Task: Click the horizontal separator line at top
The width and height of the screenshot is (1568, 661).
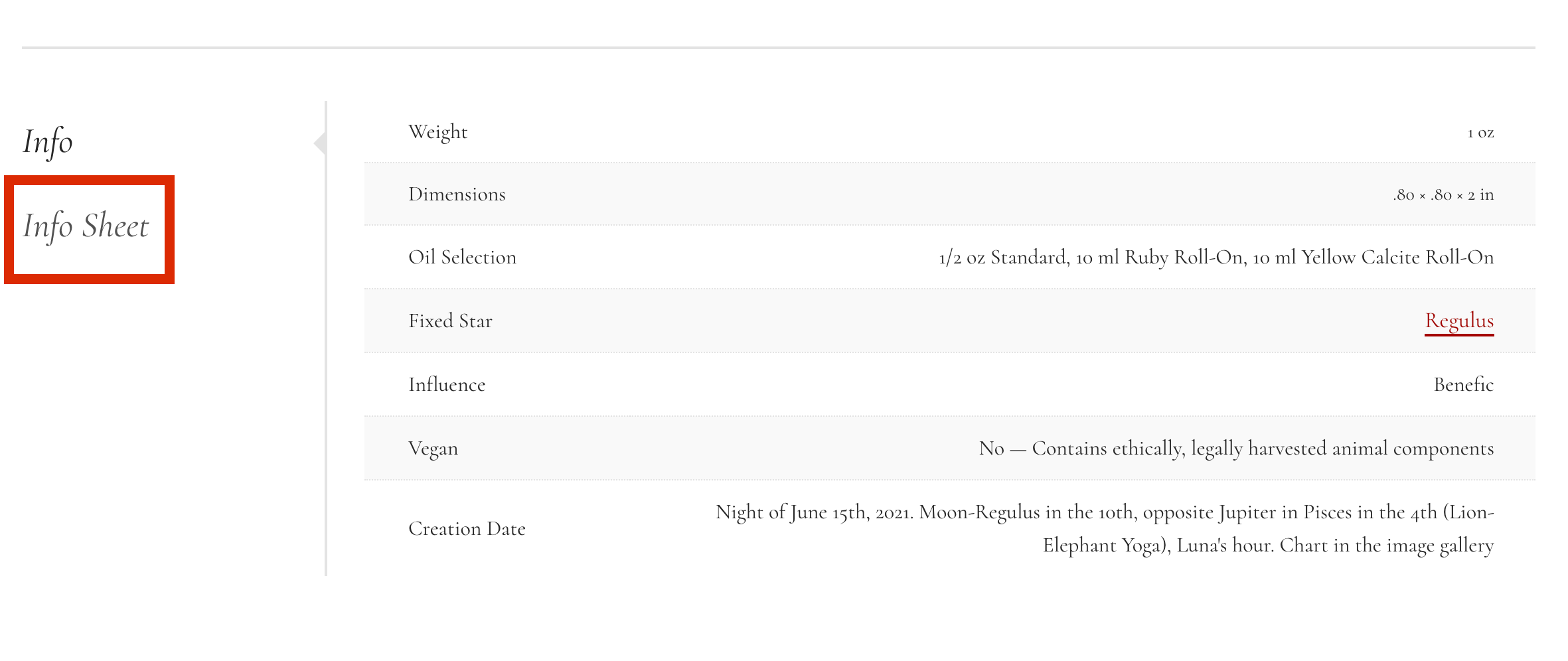Action: 779,48
